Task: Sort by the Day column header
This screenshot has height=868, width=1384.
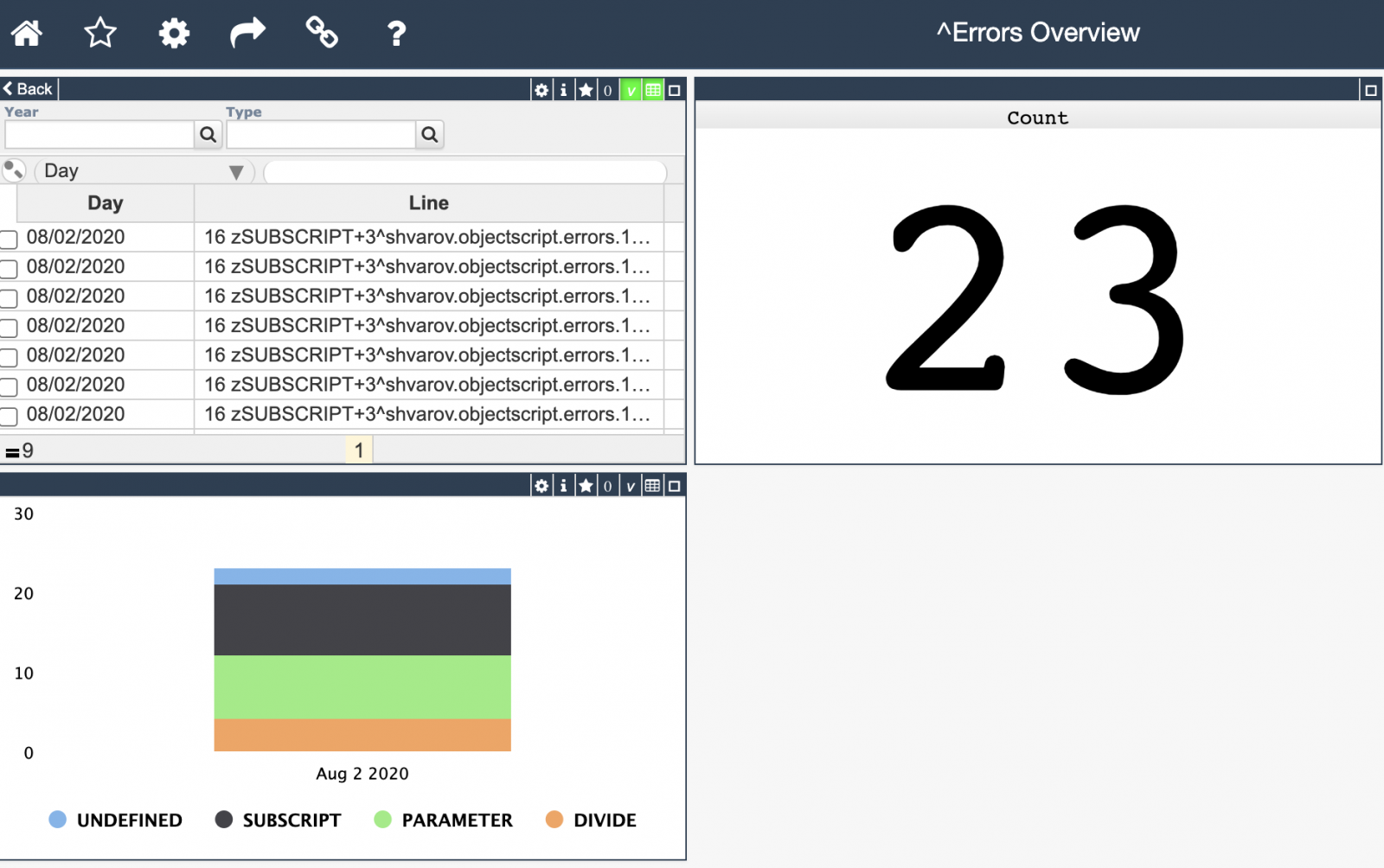Action: (106, 203)
